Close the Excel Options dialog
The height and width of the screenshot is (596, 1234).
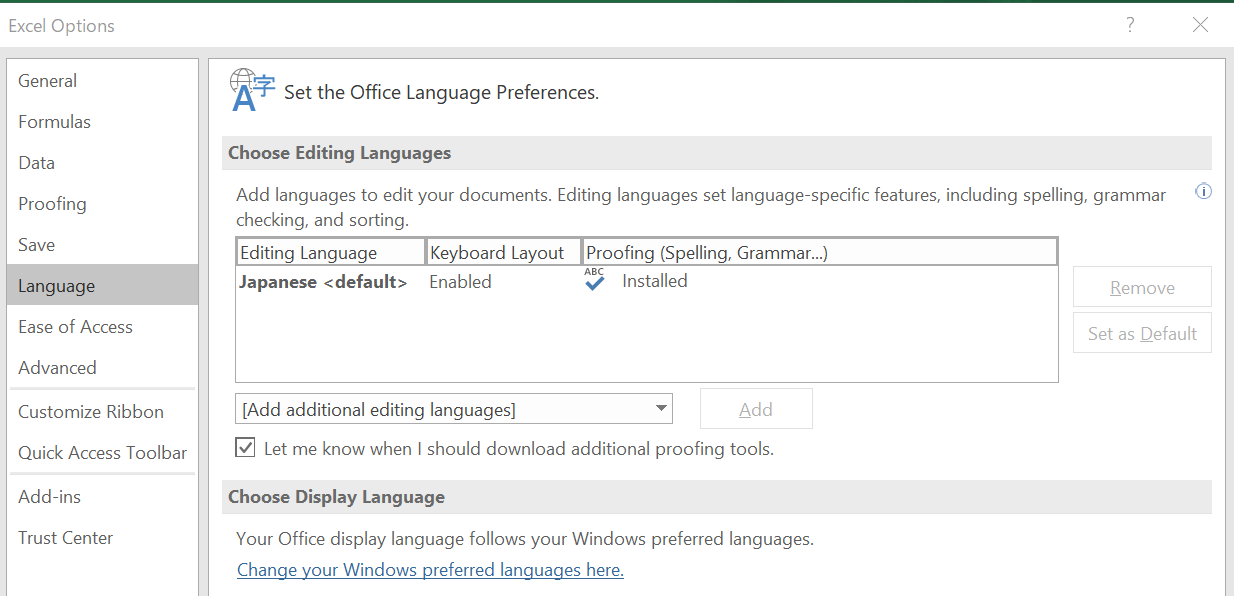pos(1200,26)
